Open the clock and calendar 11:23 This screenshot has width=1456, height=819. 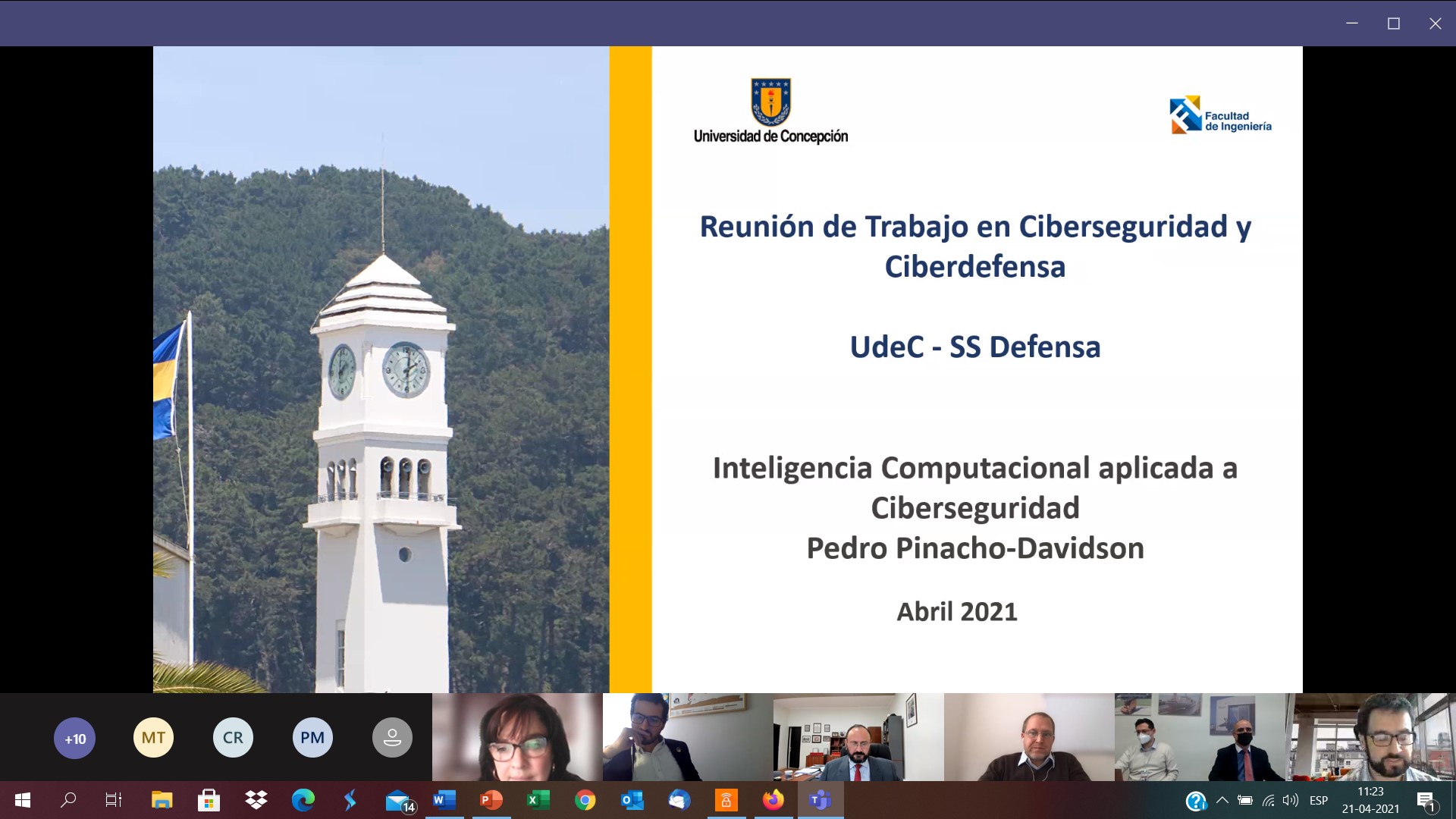point(1370,800)
